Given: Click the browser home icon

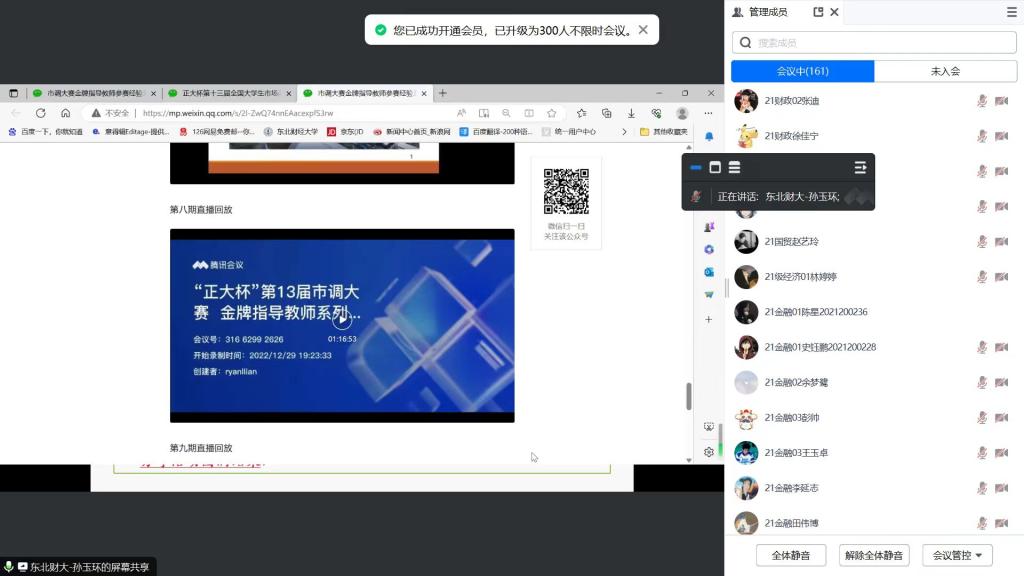Looking at the screenshot, I should pyautogui.click(x=66, y=113).
